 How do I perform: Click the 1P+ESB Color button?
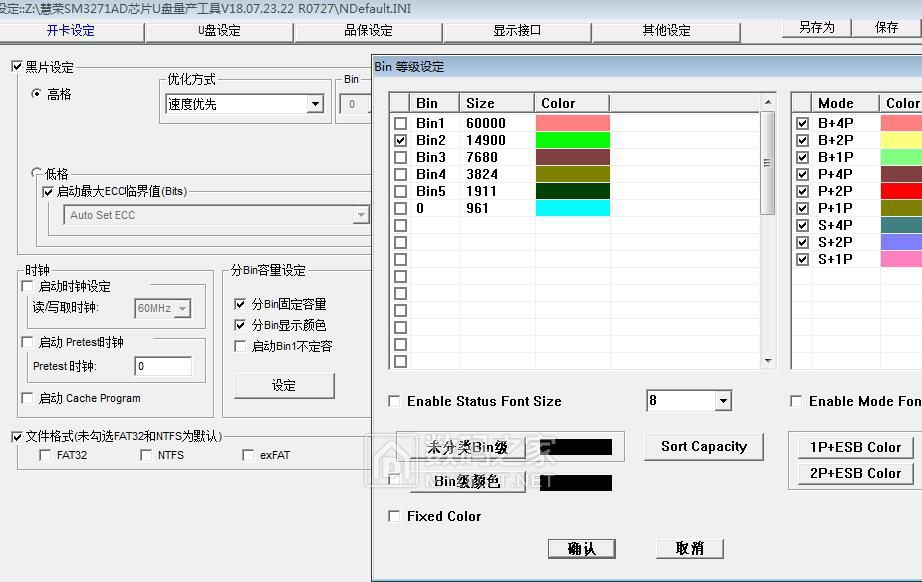tap(856, 447)
